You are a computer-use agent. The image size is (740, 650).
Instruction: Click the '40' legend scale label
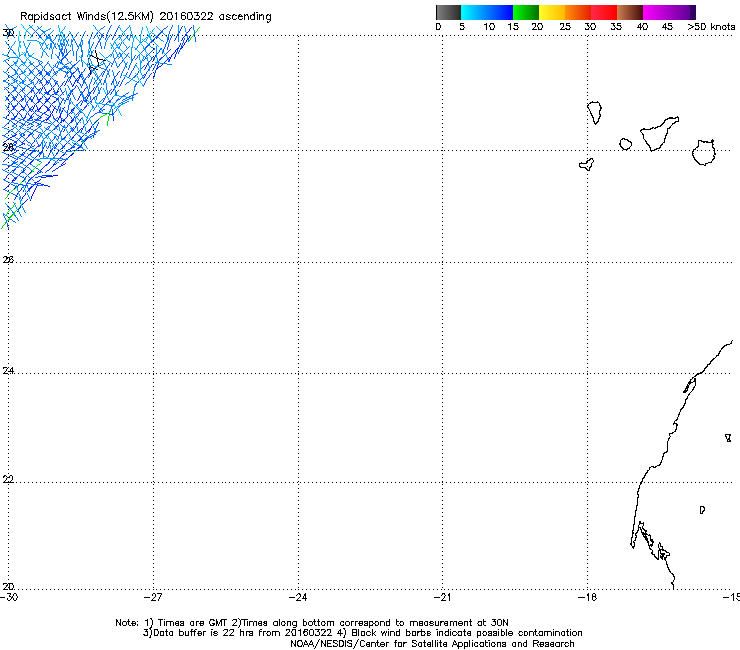pos(642,27)
